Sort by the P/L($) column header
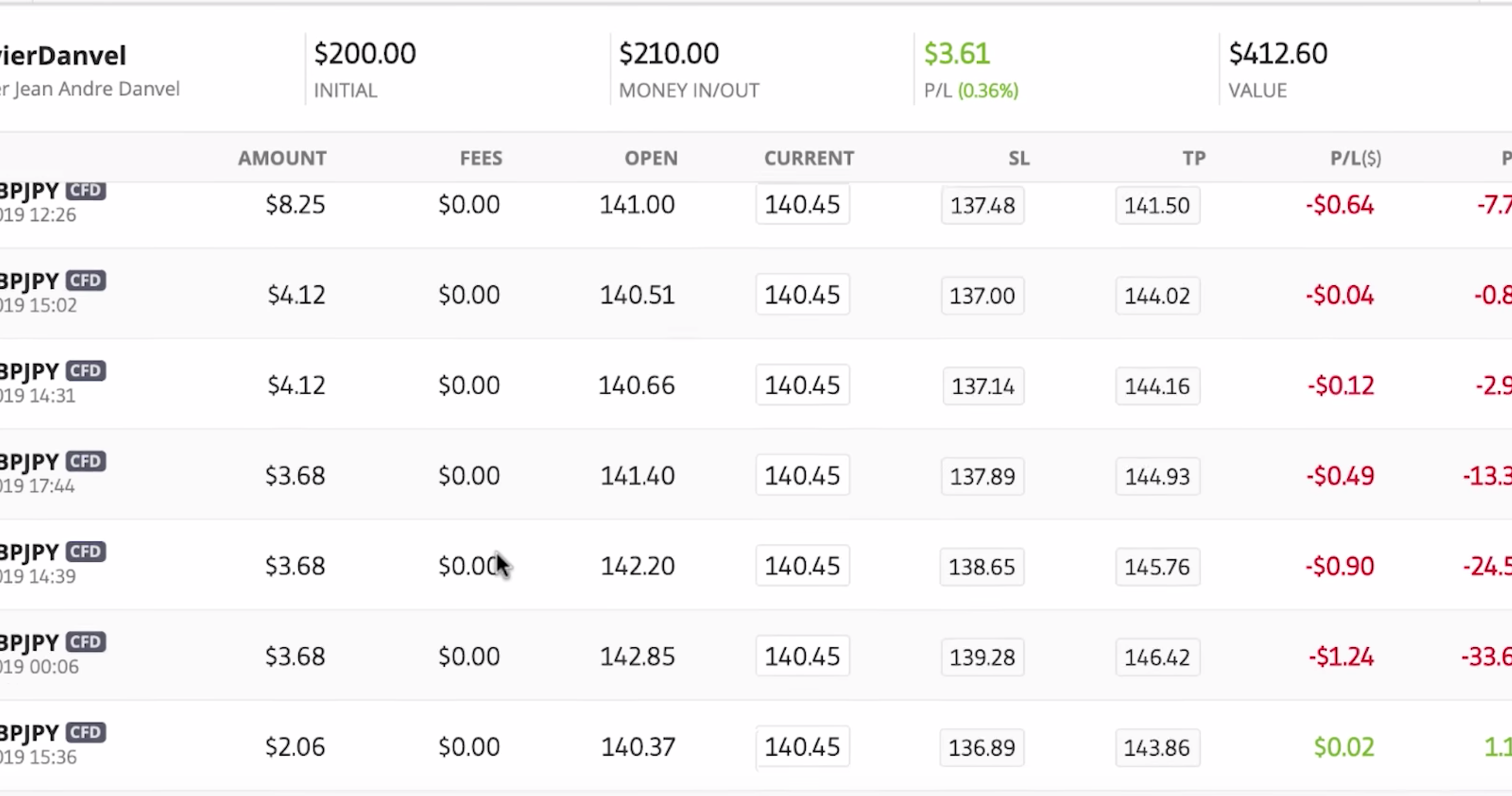Viewport: 1512px width, 796px height. [1355, 158]
